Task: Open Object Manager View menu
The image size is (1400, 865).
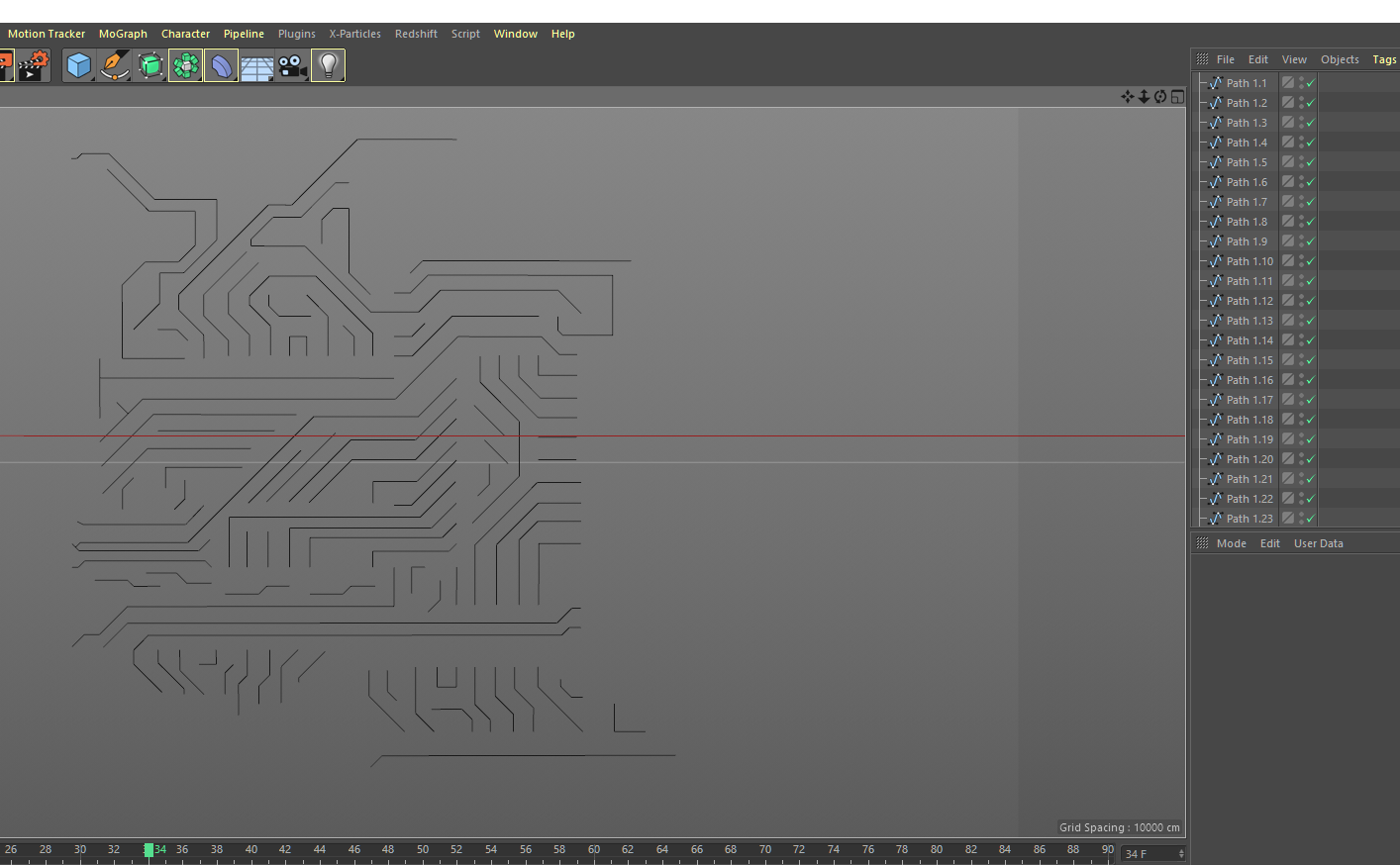Action: [1294, 59]
